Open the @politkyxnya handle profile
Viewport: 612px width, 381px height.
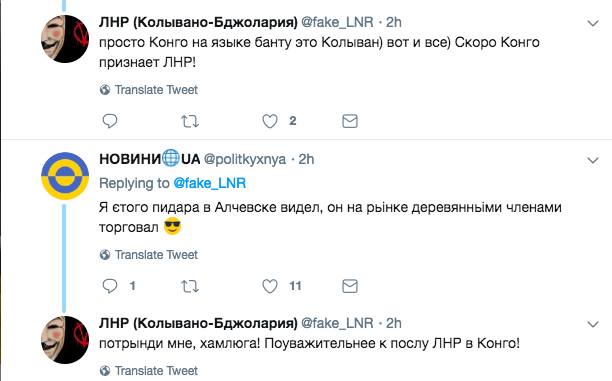[x=245, y=159]
